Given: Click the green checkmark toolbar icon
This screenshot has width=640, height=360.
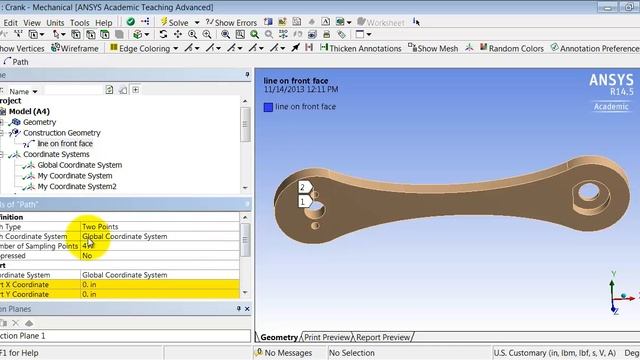Looking at the screenshot, I should click(x=131, y=22).
